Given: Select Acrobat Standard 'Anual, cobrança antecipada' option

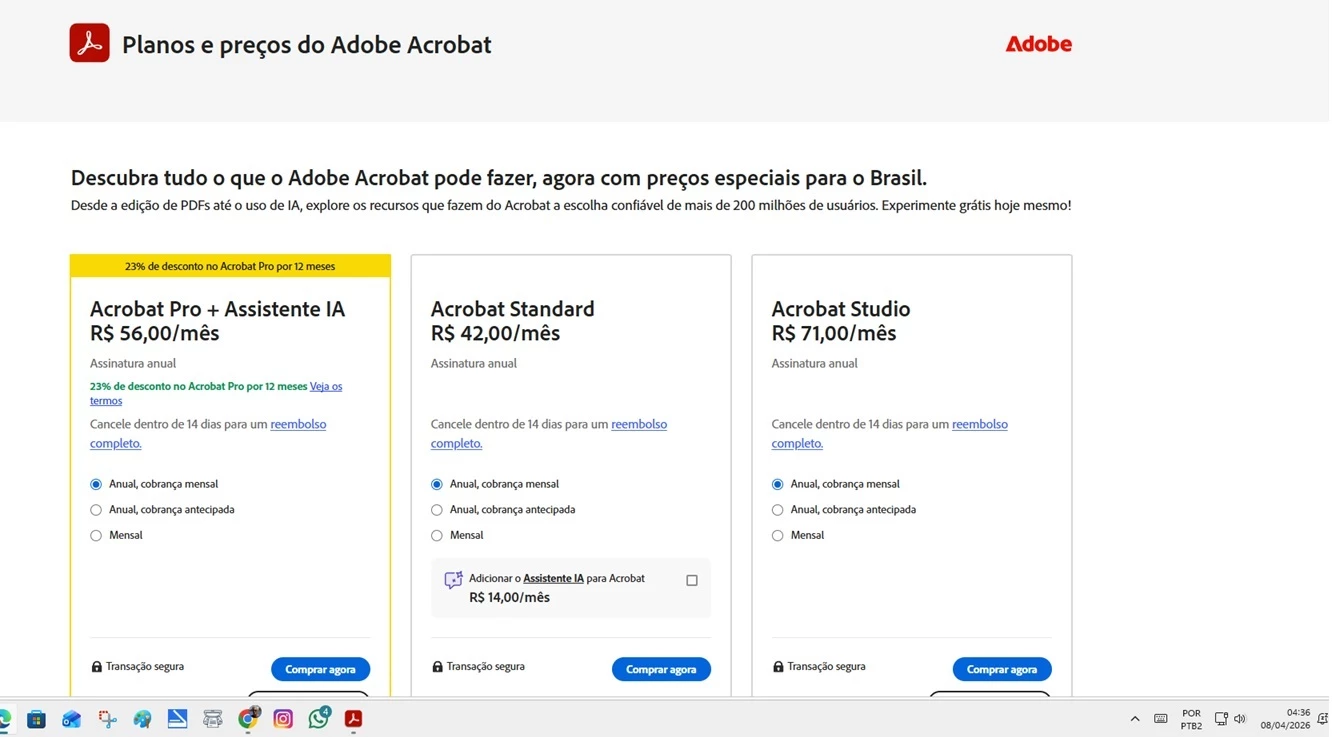Looking at the screenshot, I should coord(437,510).
